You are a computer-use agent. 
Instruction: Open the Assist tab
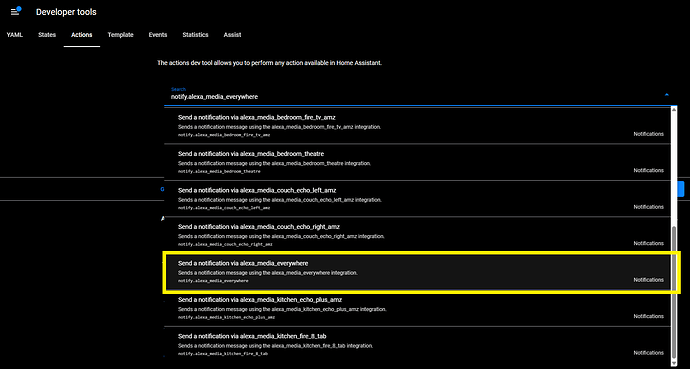232,35
